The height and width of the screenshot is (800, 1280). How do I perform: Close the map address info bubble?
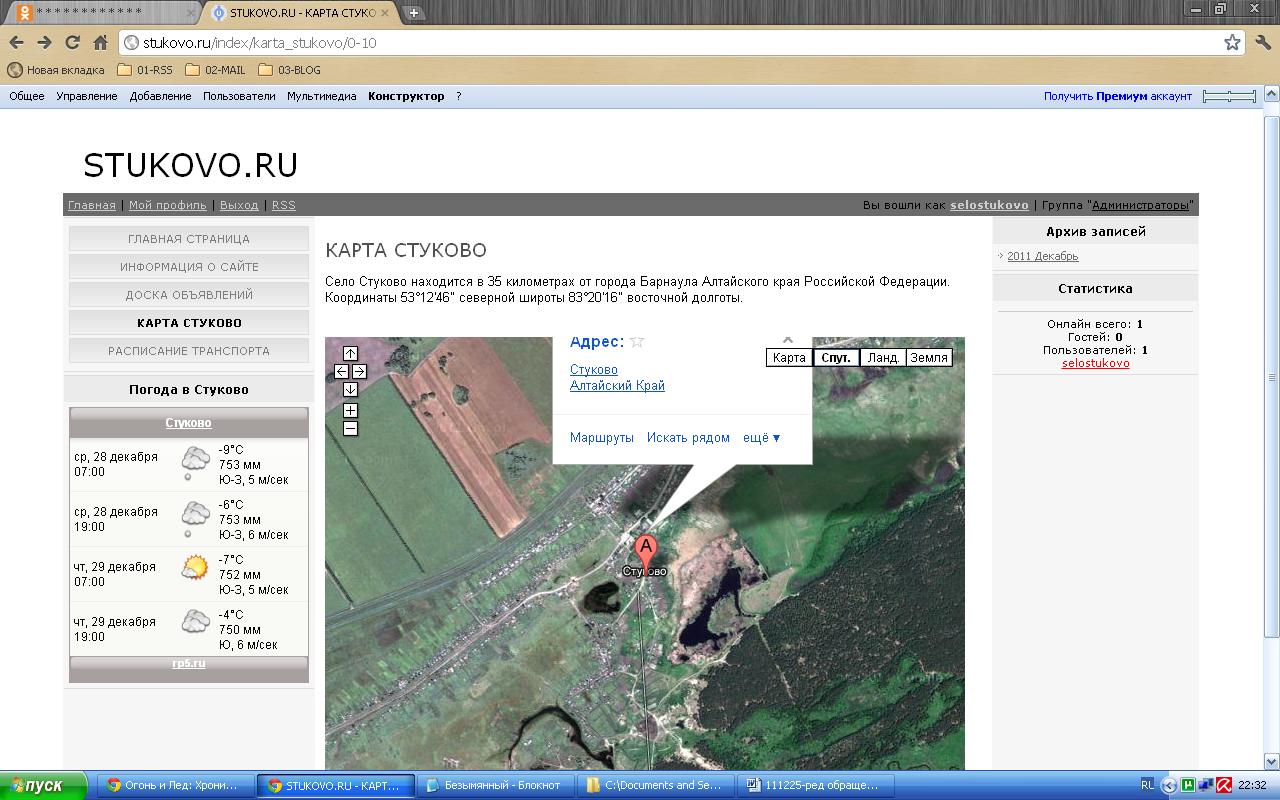pos(788,341)
